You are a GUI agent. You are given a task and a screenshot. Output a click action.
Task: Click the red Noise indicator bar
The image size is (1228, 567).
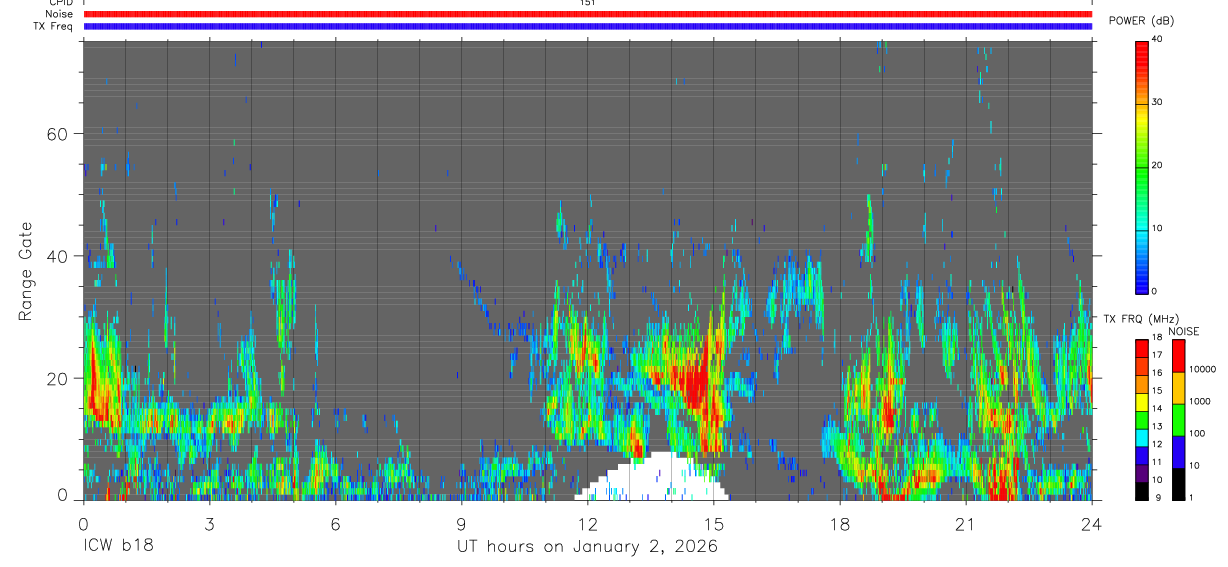[x=588, y=14]
